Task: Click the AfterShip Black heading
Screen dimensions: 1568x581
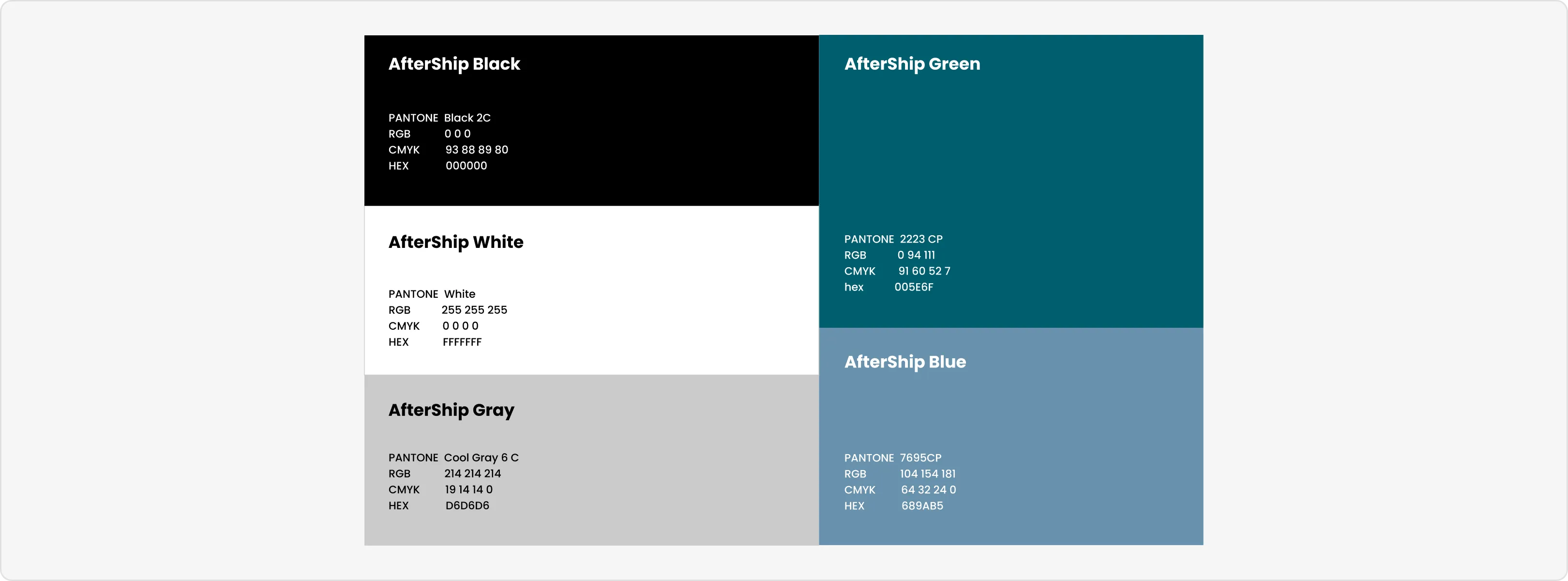Action: click(454, 64)
